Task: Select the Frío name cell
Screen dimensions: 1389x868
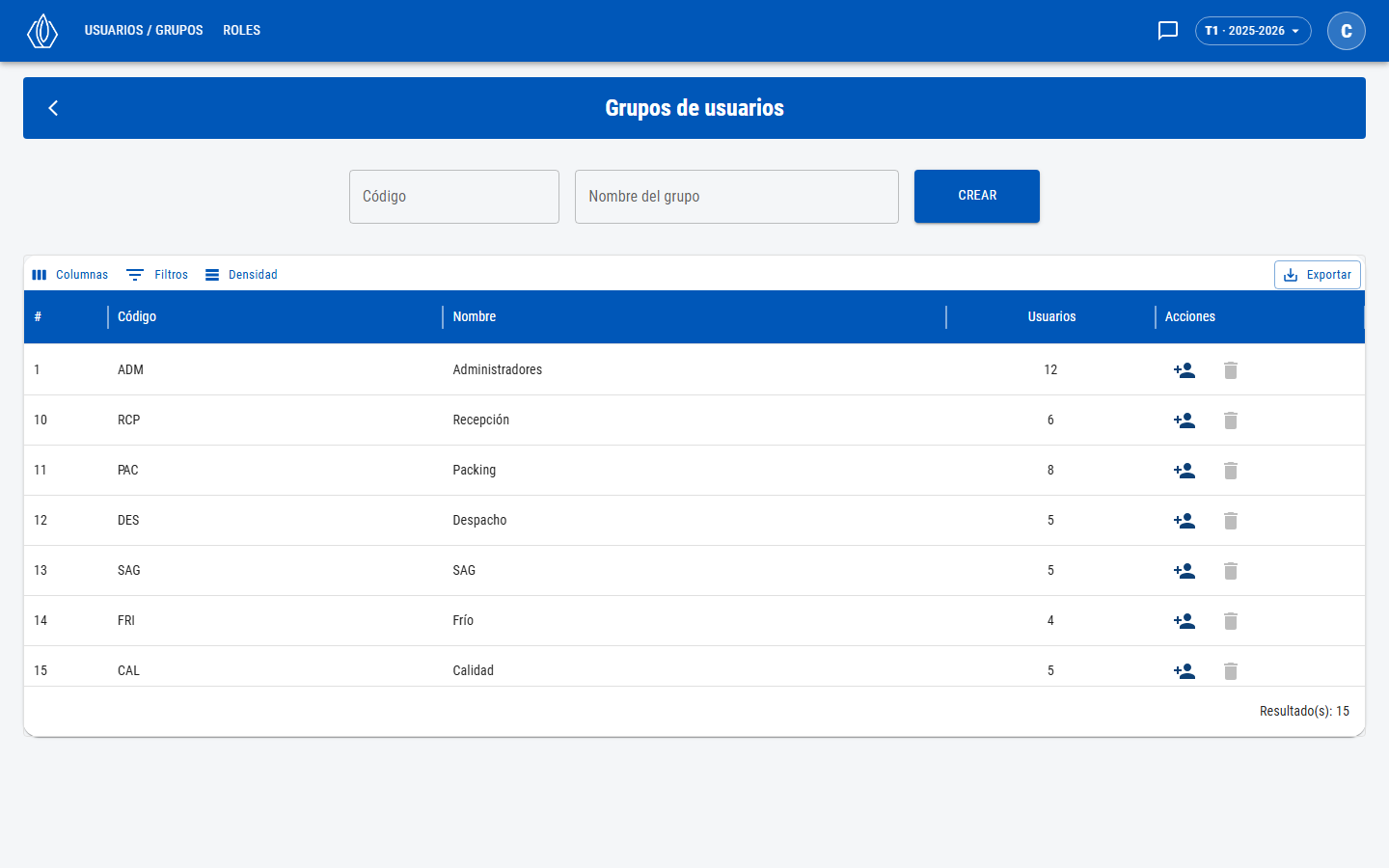Action: (x=694, y=620)
